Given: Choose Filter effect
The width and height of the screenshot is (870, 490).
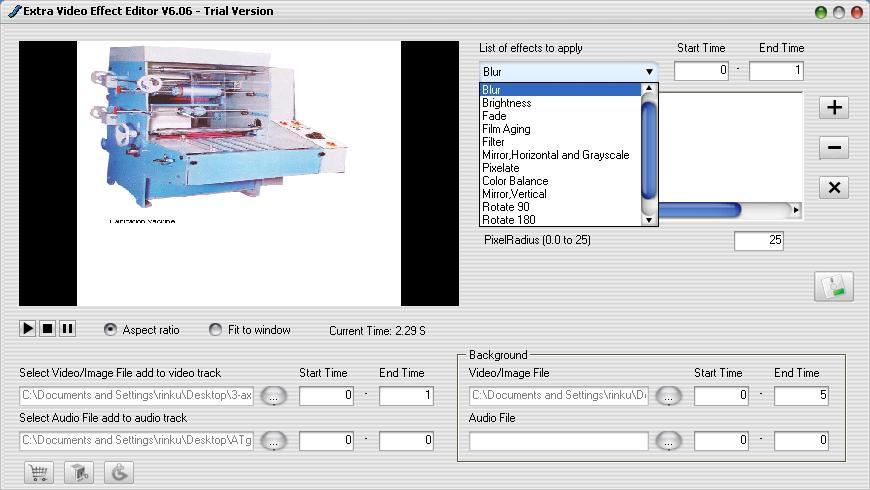Looking at the screenshot, I should click(560, 142).
